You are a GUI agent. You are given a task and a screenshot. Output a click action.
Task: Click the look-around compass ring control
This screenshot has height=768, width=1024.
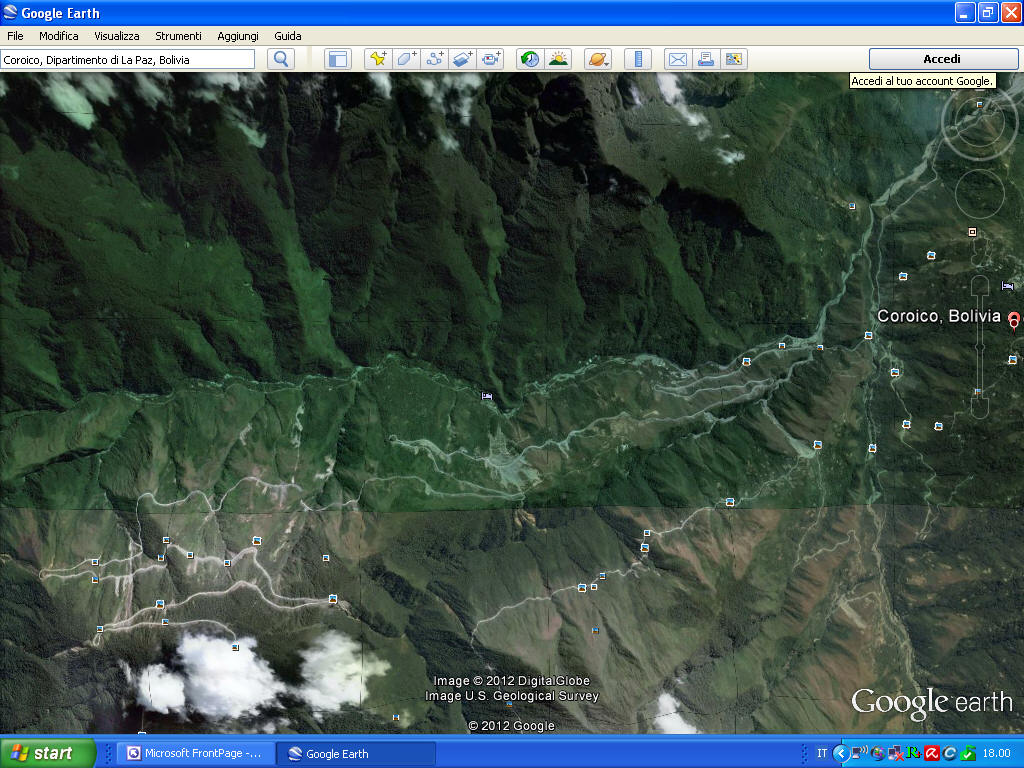tap(978, 123)
